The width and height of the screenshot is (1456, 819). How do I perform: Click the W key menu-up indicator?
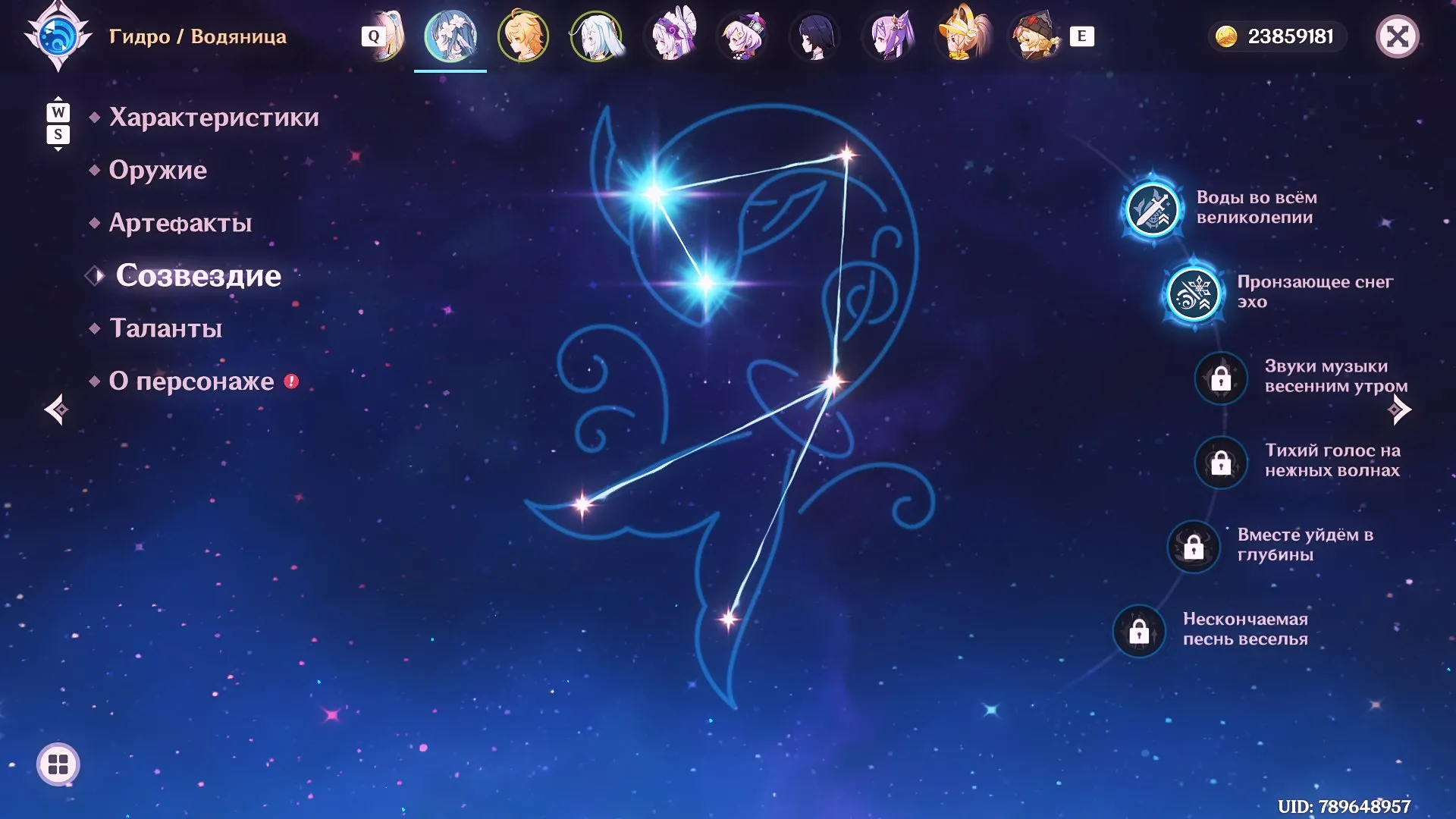tap(58, 112)
